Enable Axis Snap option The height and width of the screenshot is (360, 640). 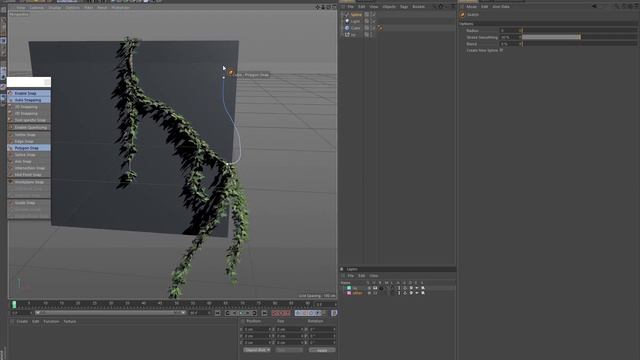pyautogui.click(x=29, y=161)
